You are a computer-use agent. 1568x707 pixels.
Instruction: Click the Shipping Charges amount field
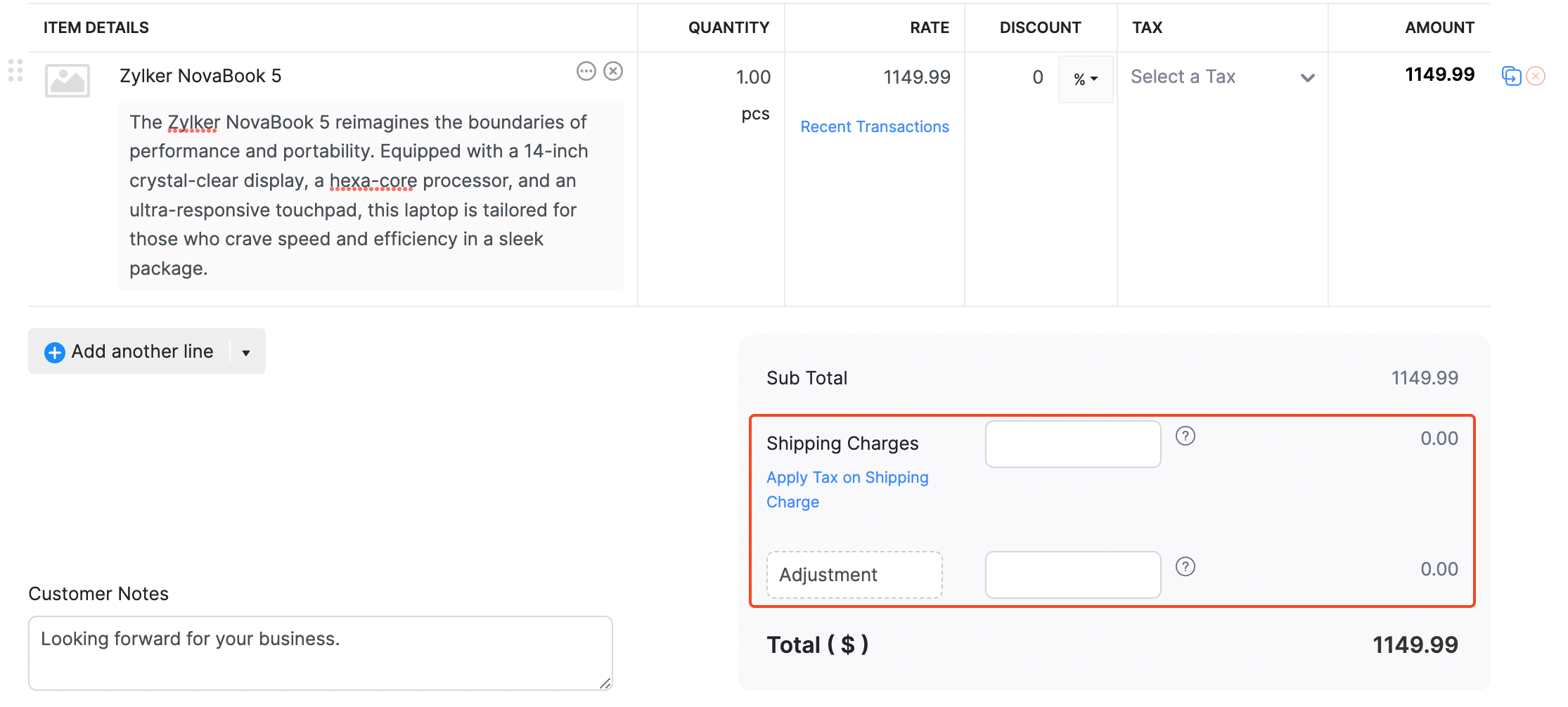pyautogui.click(x=1073, y=444)
